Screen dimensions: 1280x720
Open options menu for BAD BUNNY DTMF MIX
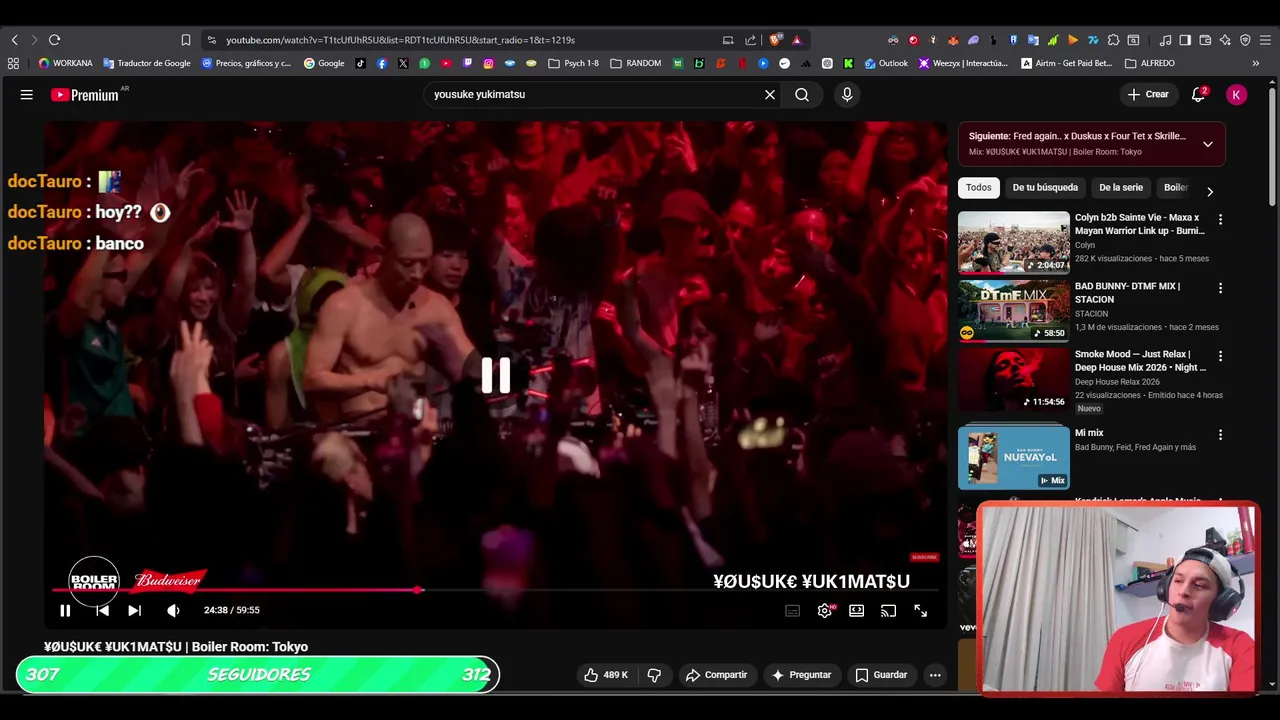point(1220,288)
